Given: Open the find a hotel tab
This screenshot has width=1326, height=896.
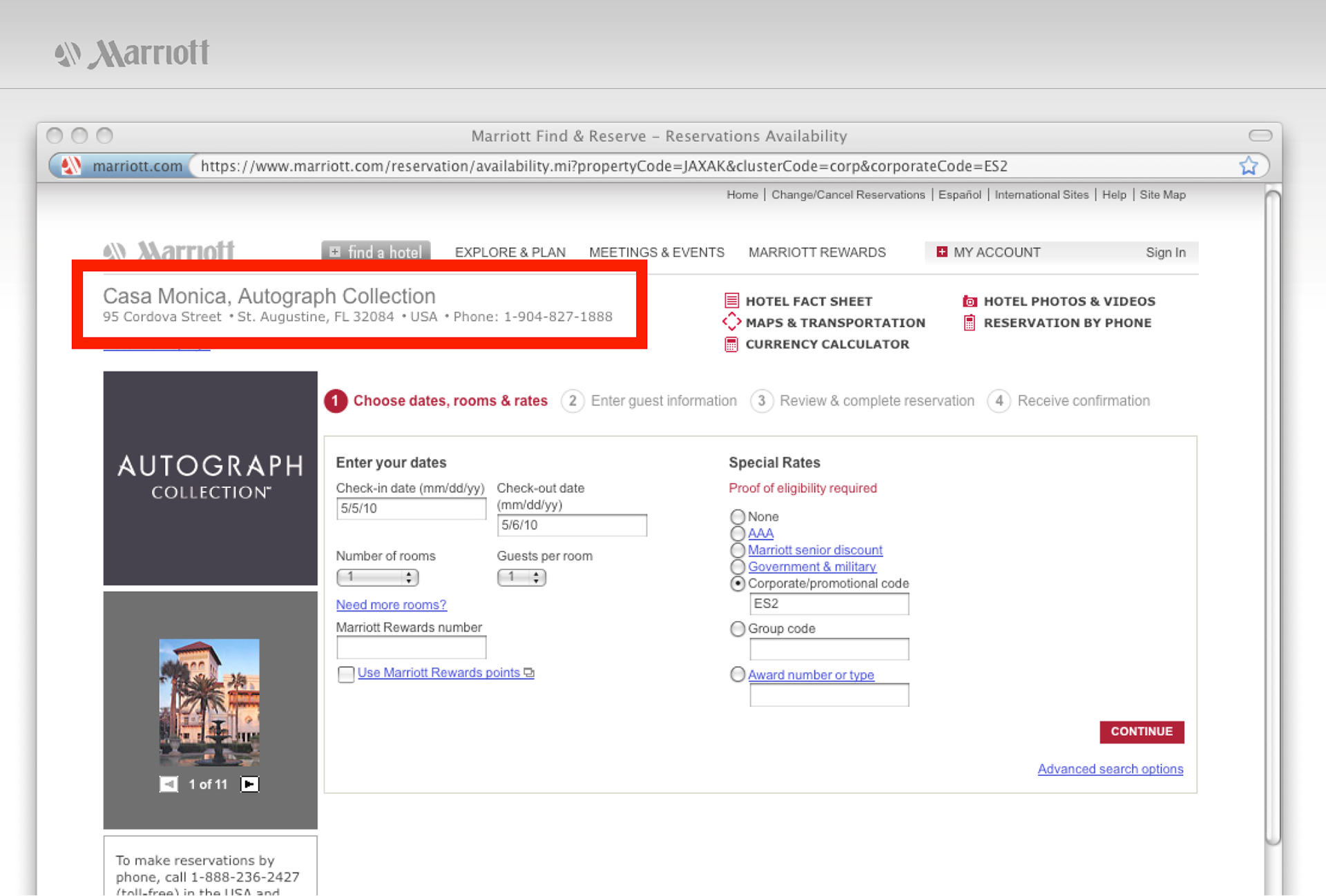Looking at the screenshot, I should tap(376, 252).
